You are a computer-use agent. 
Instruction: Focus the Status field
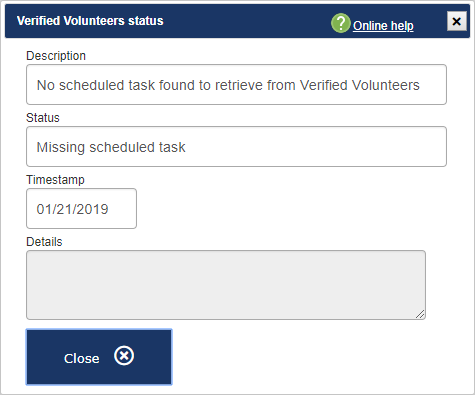pos(236,147)
